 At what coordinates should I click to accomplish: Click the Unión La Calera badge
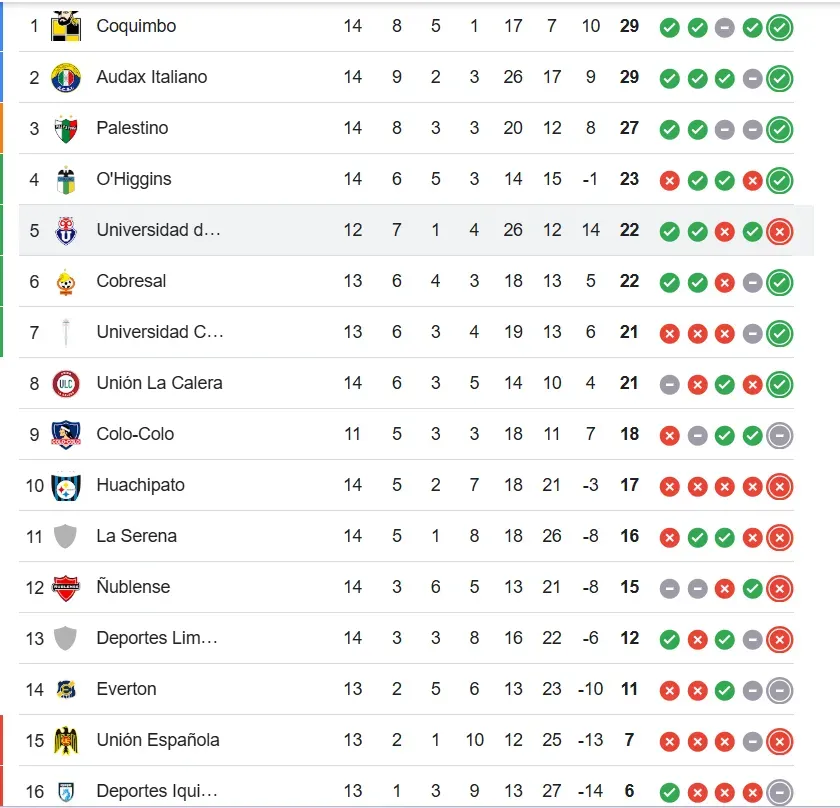pos(65,383)
